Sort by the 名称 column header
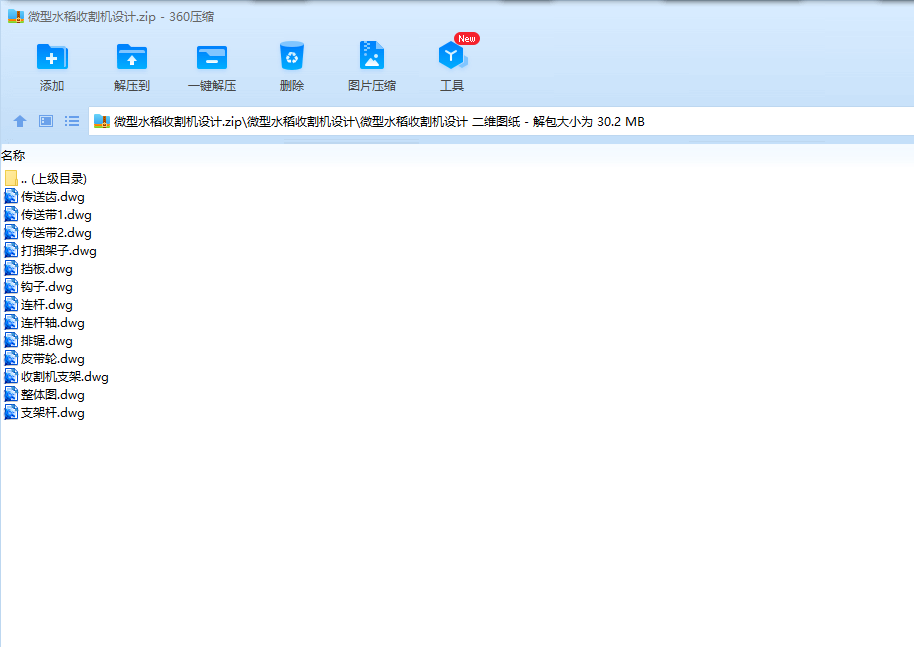The height and width of the screenshot is (647, 914). (x=13, y=156)
